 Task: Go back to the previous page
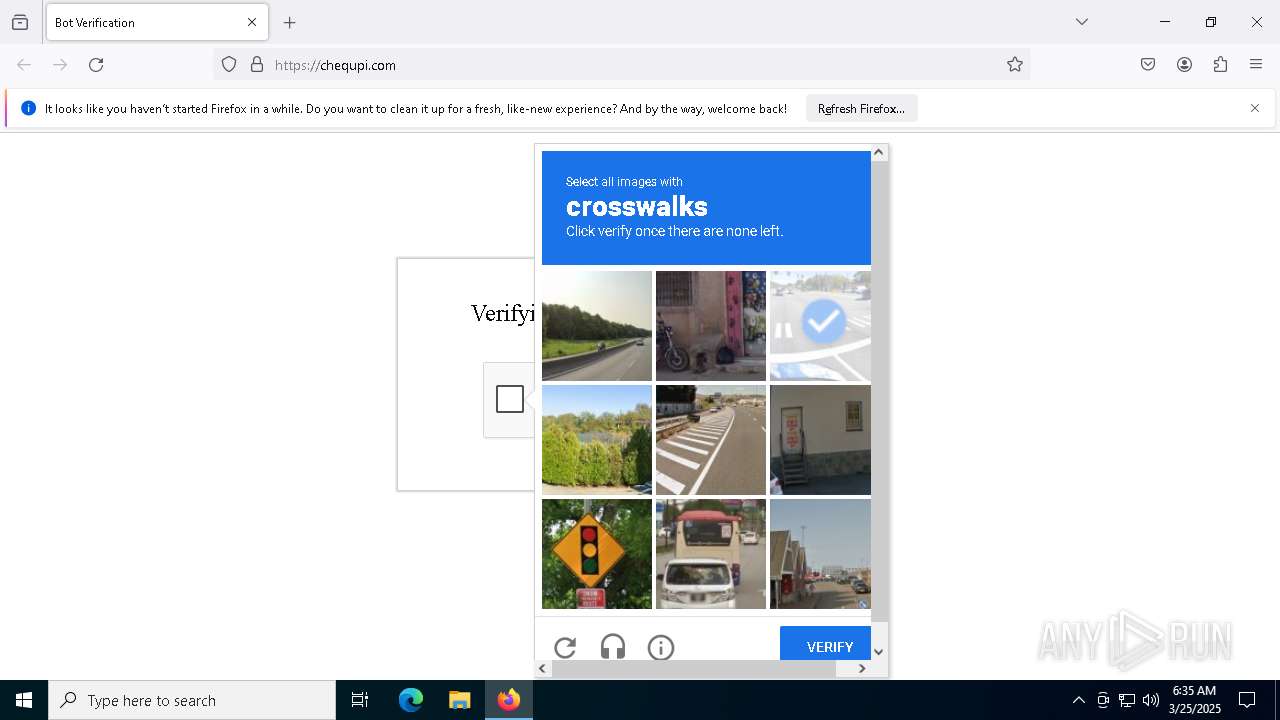pos(24,65)
